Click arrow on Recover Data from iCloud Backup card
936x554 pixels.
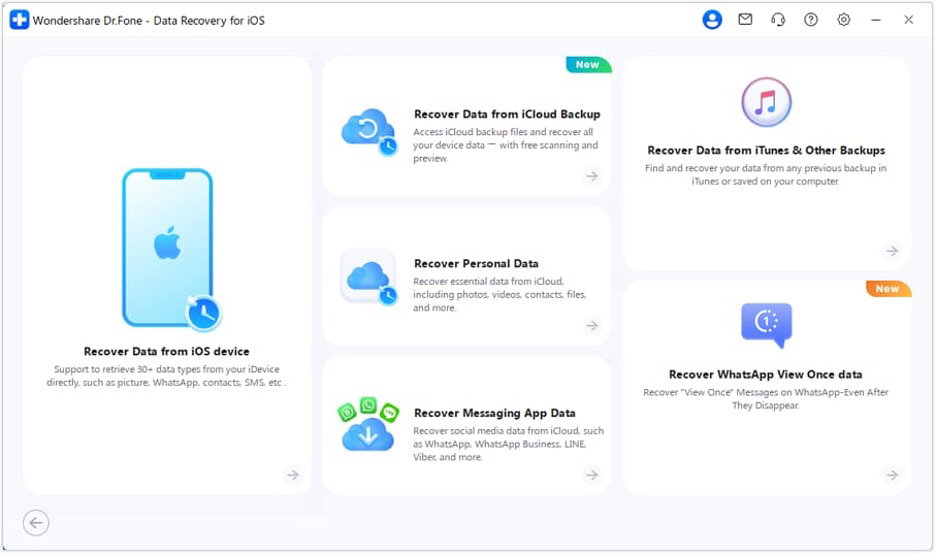[592, 176]
